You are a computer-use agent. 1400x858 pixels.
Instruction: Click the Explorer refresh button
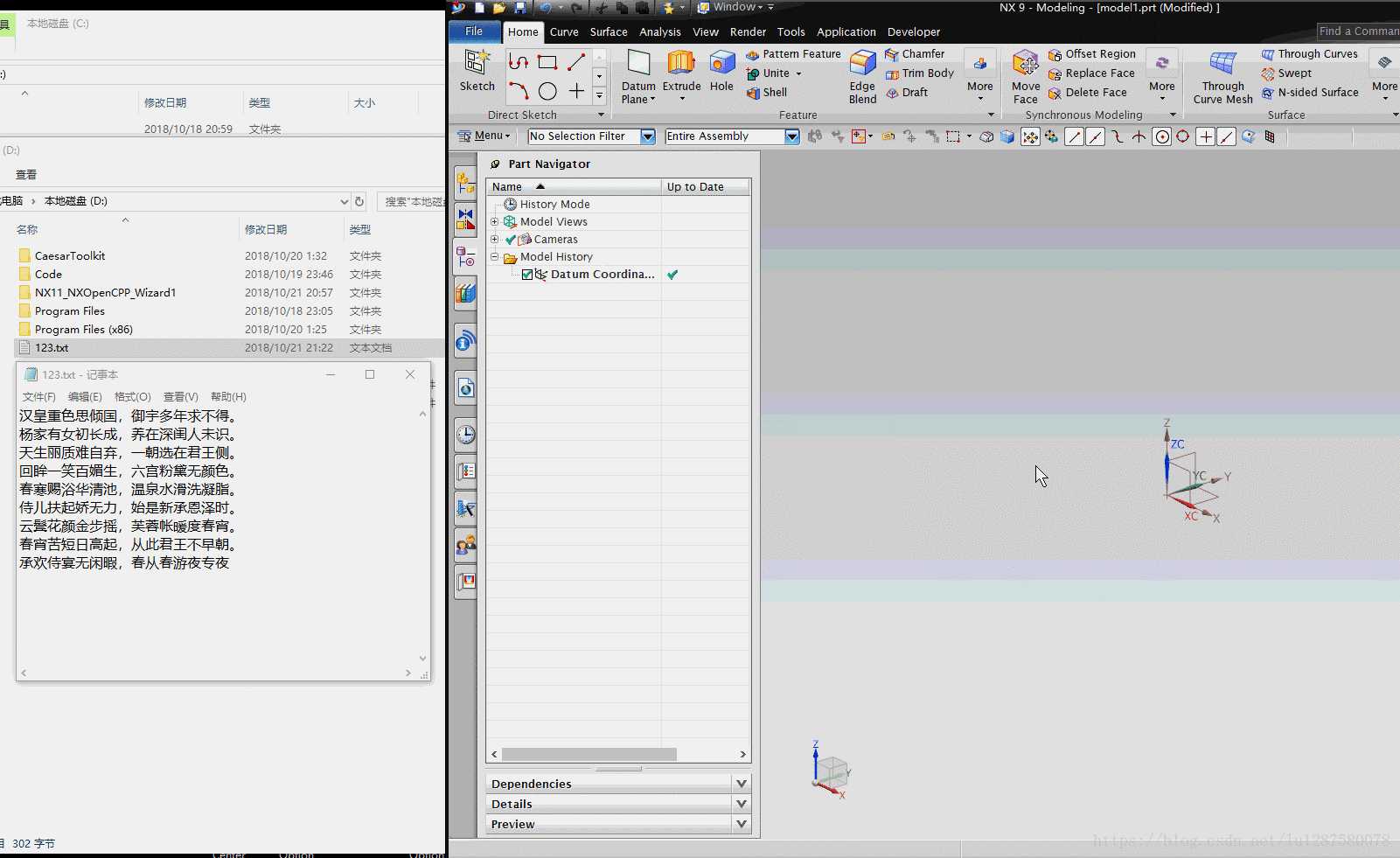coord(359,201)
